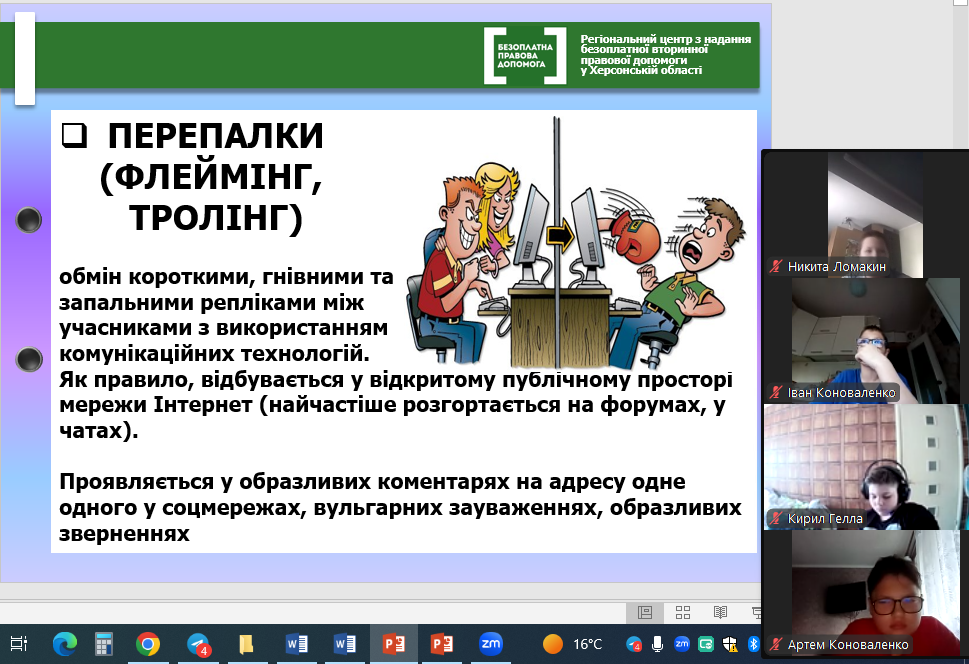Switch to first Word document in taskbar

pos(296,643)
